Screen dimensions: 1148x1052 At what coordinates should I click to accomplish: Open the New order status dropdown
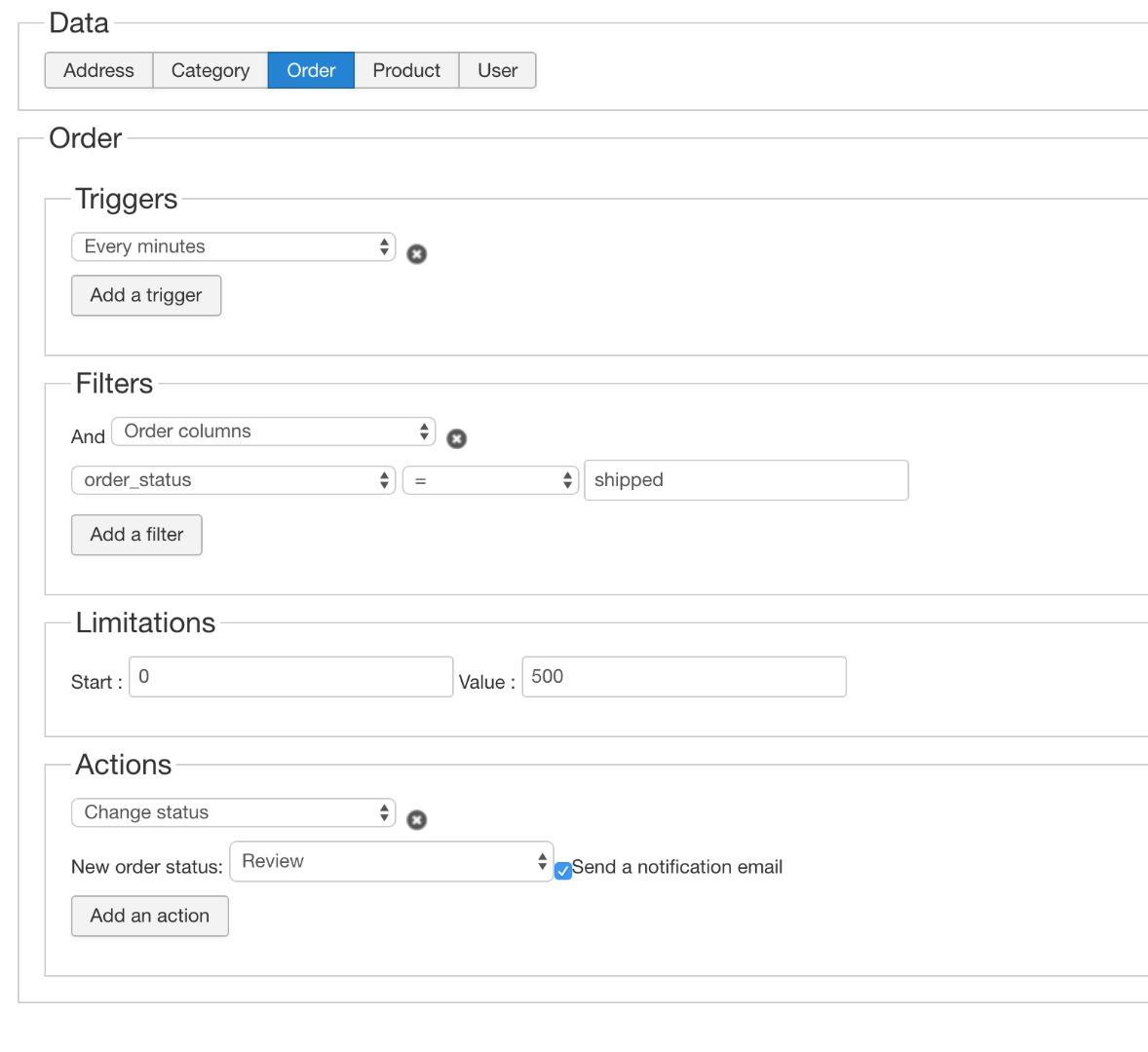point(391,862)
